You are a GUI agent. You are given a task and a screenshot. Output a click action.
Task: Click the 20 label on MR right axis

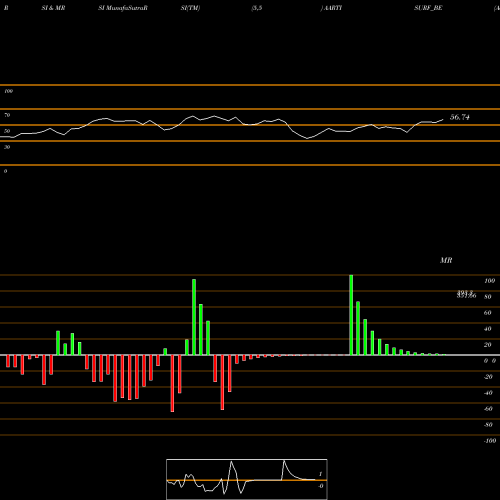488,345
